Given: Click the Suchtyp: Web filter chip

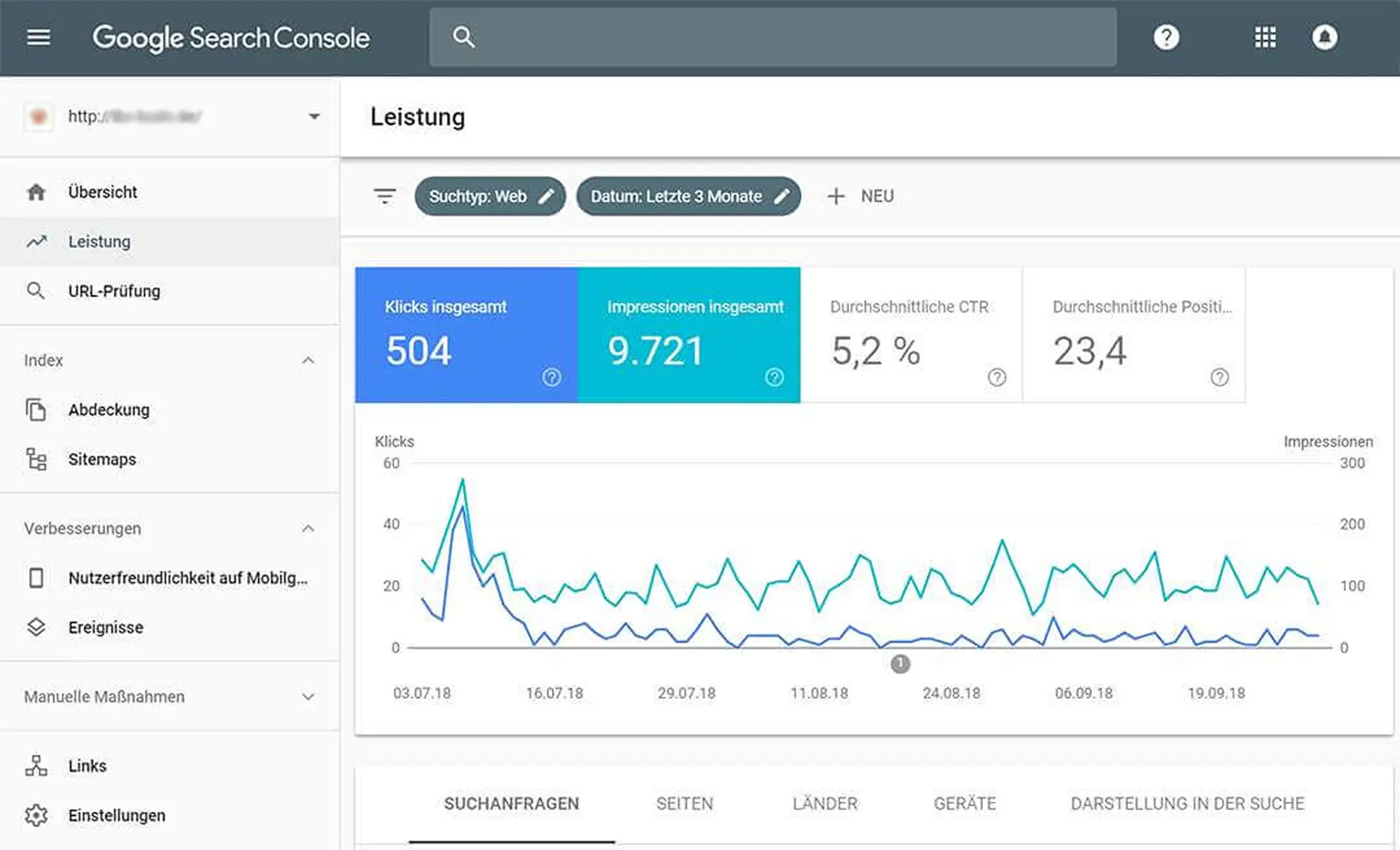Looking at the screenshot, I should point(490,196).
